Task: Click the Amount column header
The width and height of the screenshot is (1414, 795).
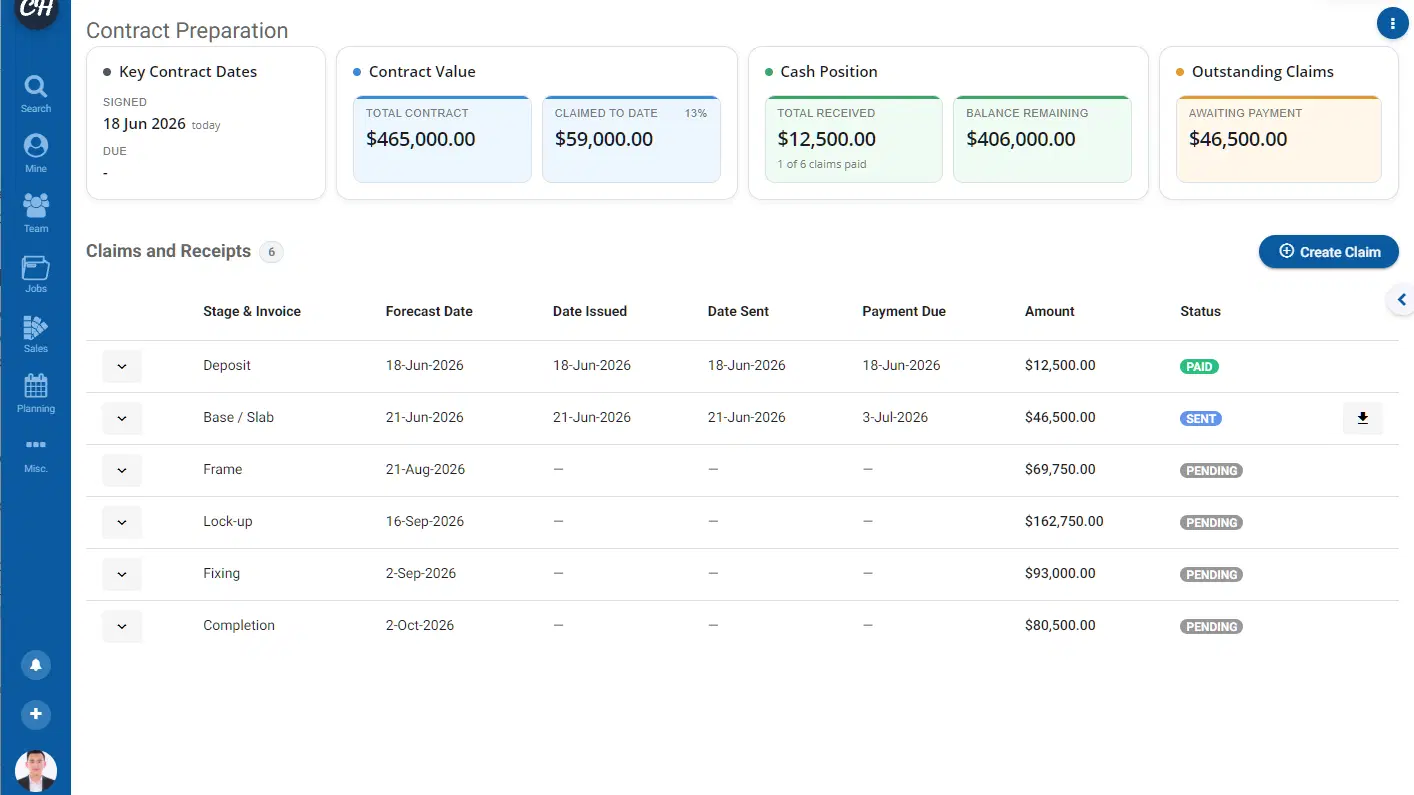Action: 1050,311
